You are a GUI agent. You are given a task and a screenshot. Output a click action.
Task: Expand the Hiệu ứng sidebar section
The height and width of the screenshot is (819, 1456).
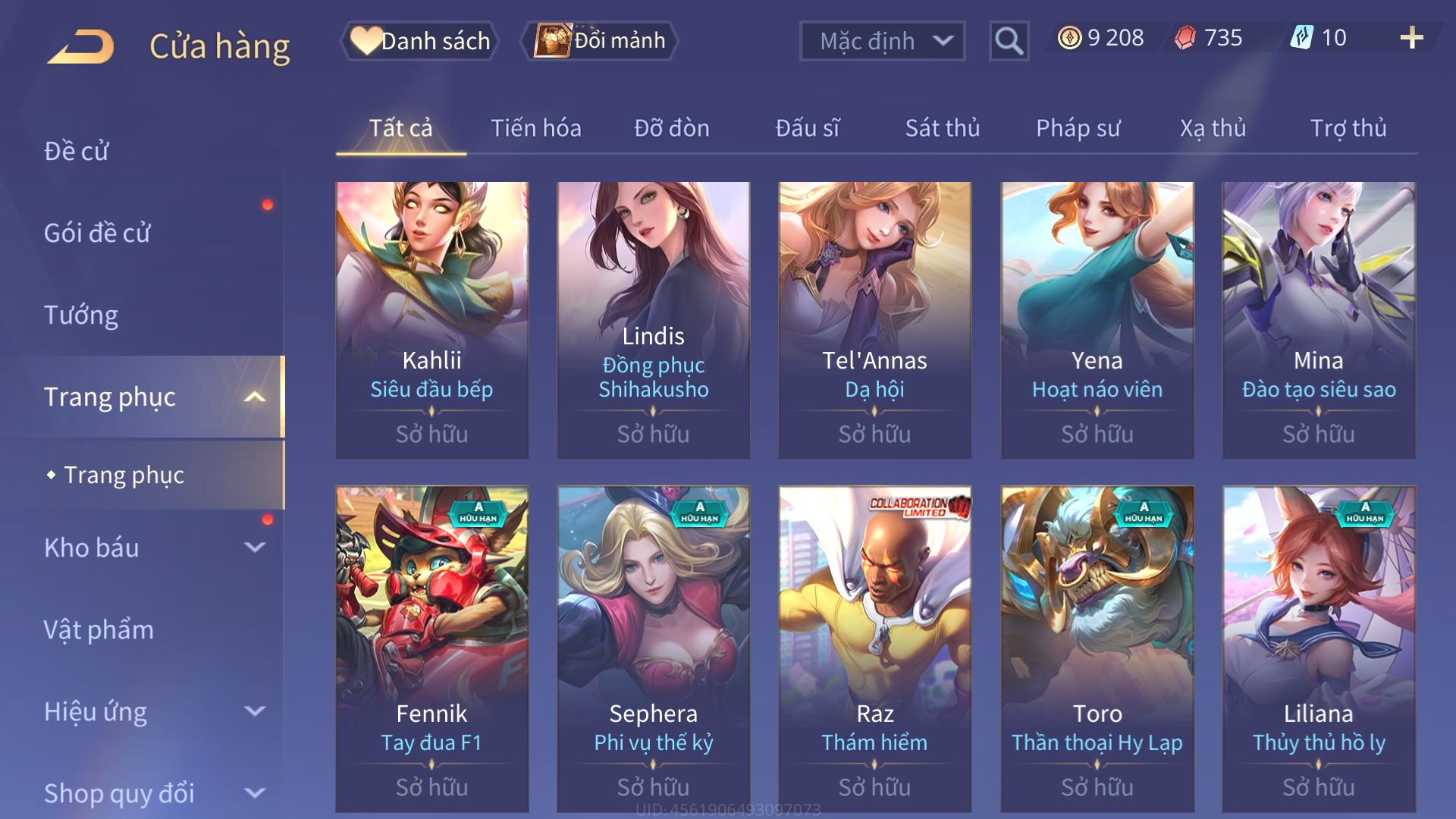[256, 711]
